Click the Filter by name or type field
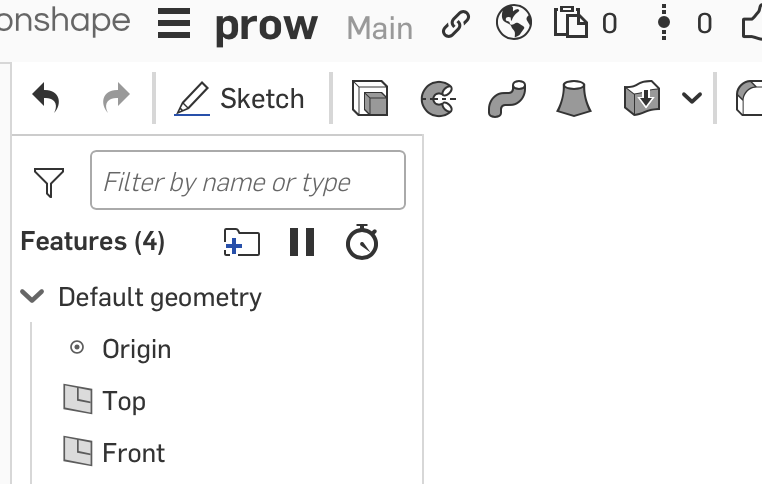 [x=247, y=181]
